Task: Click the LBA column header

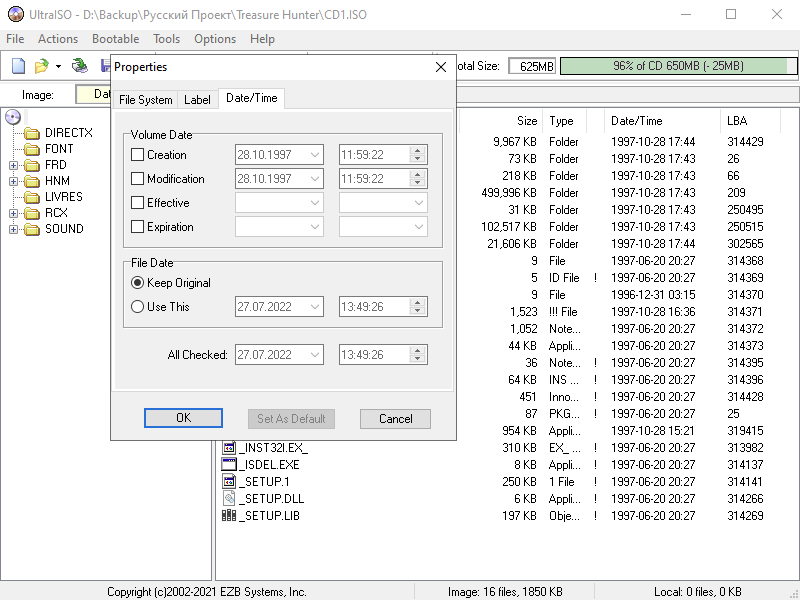Action: click(736, 121)
